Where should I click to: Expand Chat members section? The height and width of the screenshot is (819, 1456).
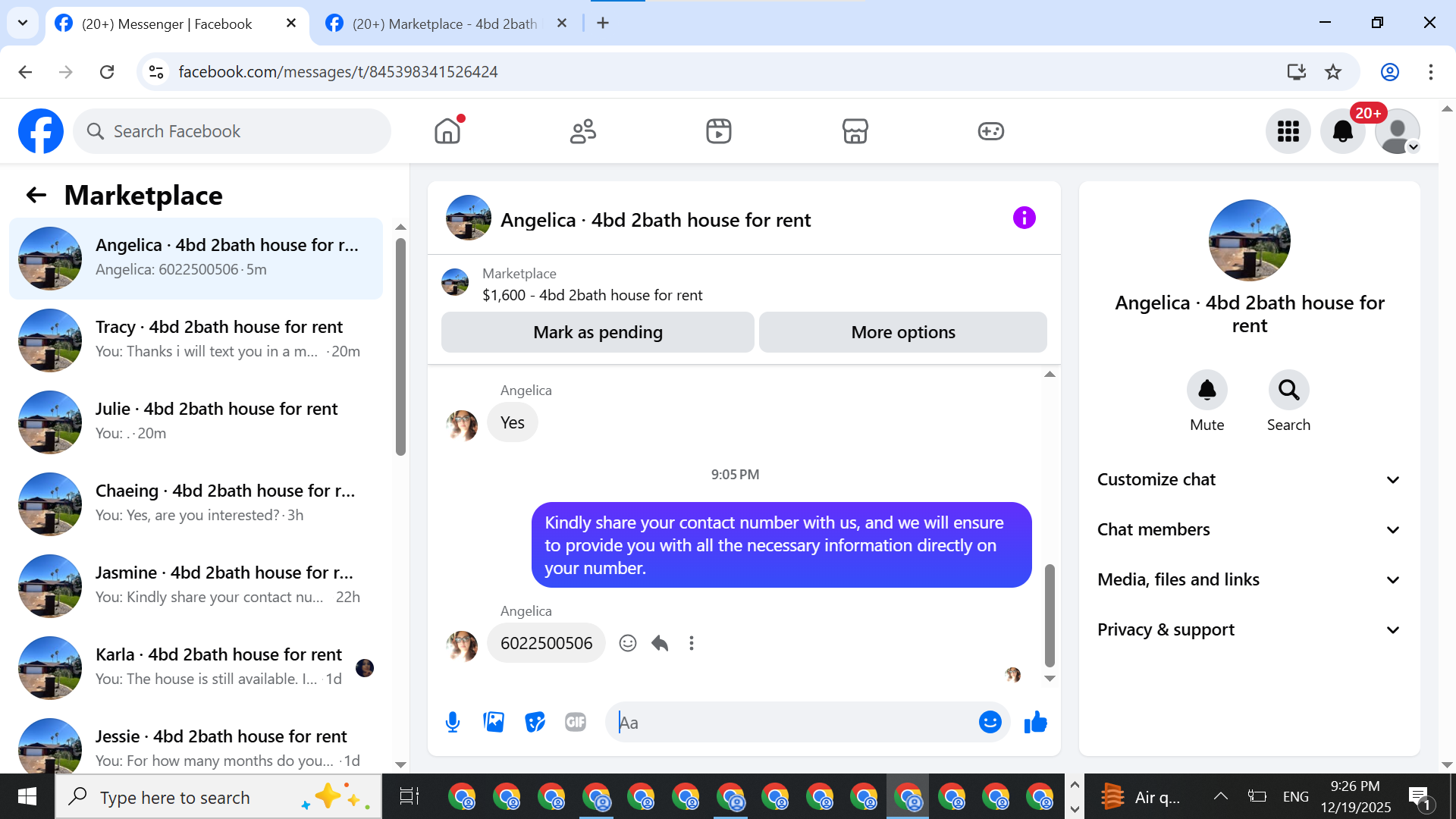[1249, 529]
